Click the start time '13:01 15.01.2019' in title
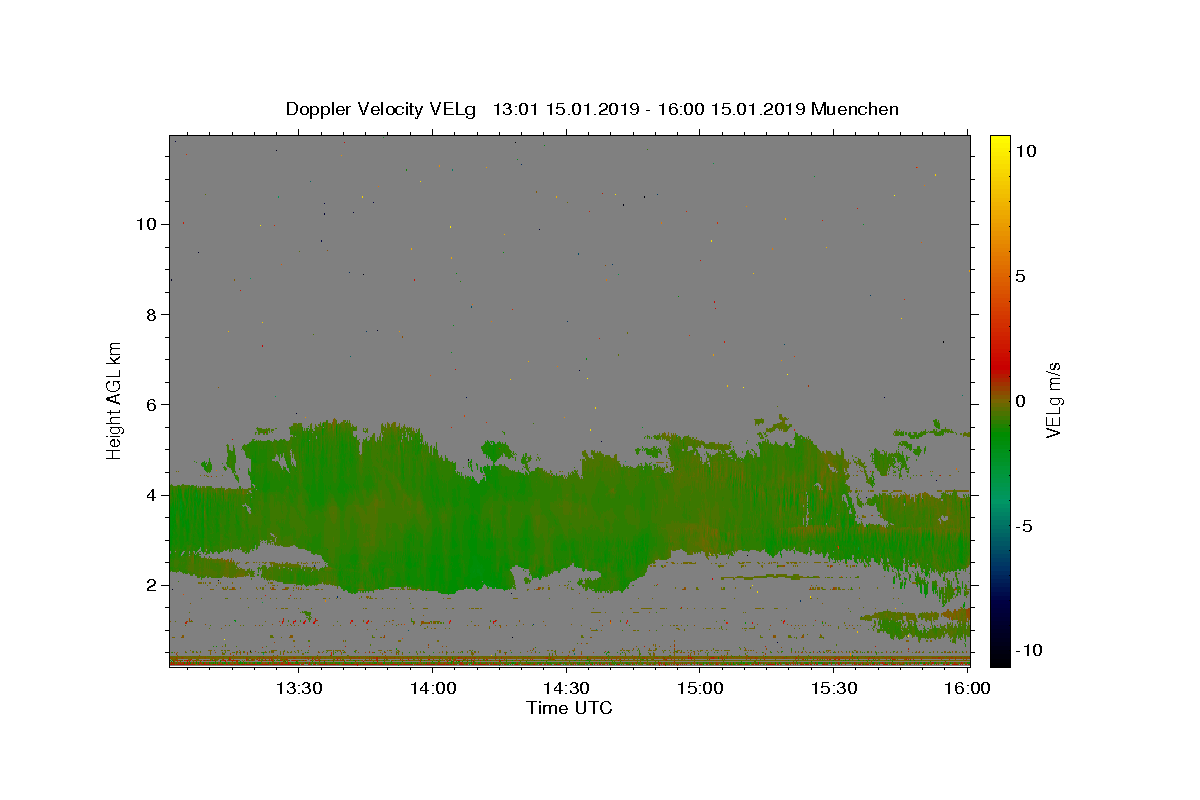This screenshot has width=1200, height=800. pos(566,109)
